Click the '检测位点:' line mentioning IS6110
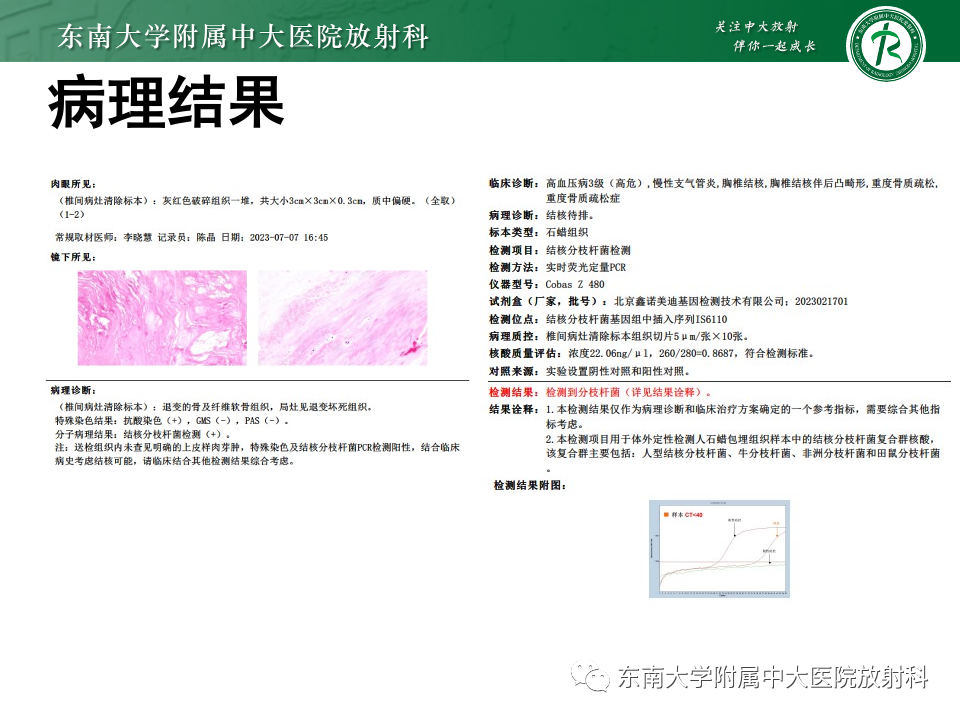 [608, 319]
